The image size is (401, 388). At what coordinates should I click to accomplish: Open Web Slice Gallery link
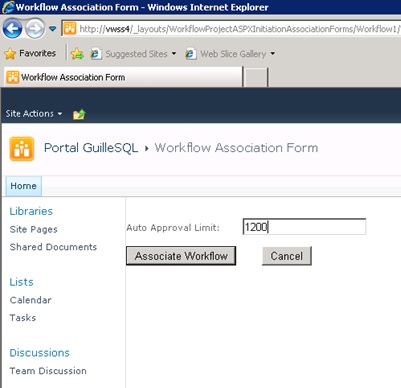coord(233,54)
